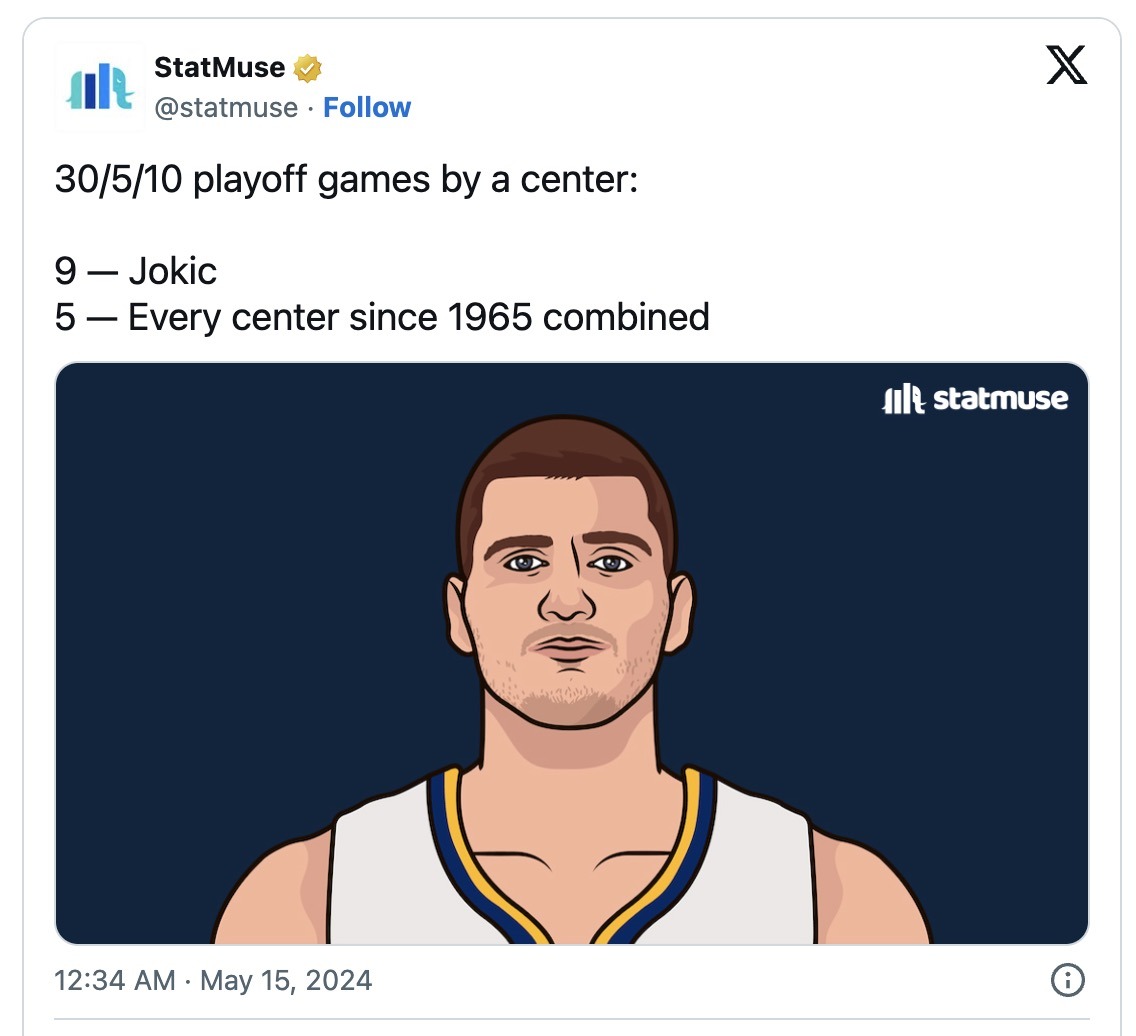
Task: Open the StatMuse display name link
Action: point(220,67)
